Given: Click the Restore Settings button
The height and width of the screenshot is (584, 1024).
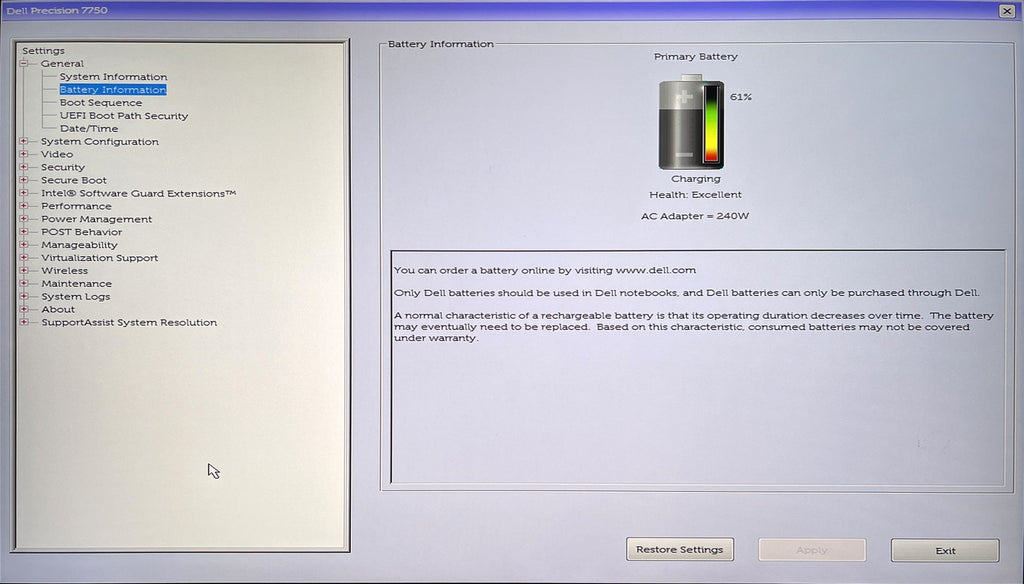Looking at the screenshot, I should point(680,549).
